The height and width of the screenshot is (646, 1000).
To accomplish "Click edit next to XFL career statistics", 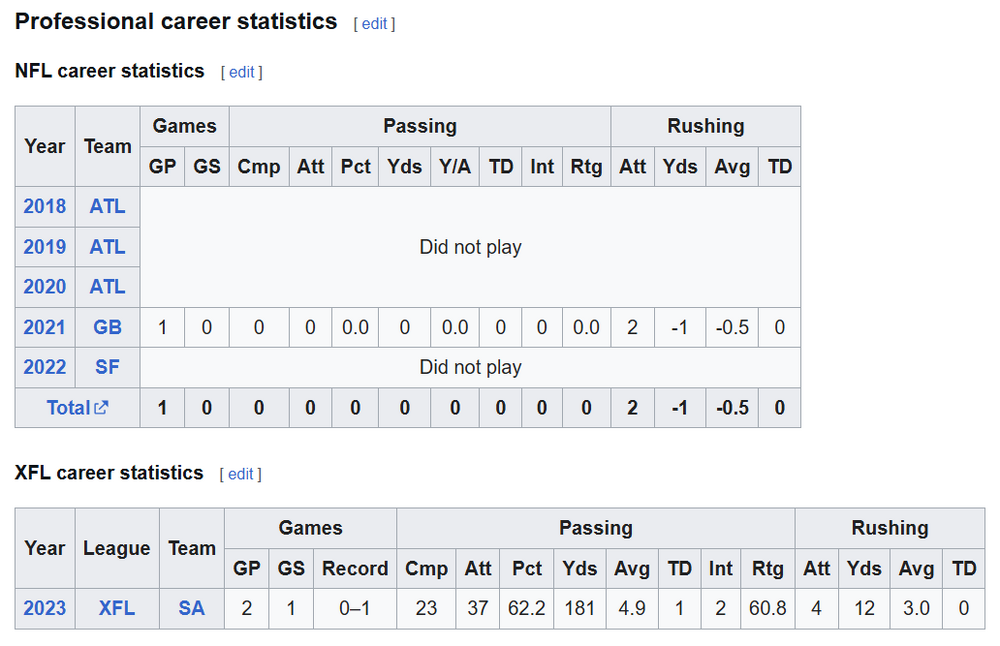I will coord(241,474).
